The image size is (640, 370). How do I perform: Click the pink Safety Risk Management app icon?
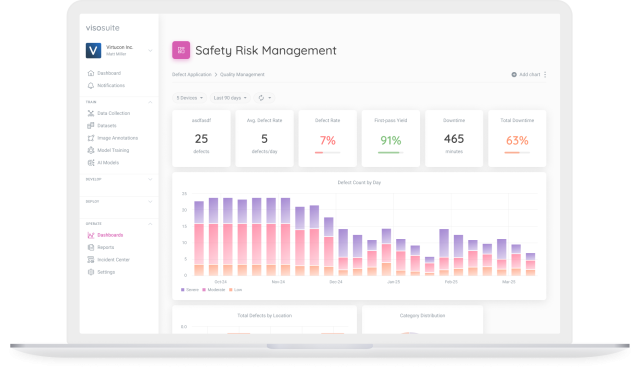click(x=181, y=50)
